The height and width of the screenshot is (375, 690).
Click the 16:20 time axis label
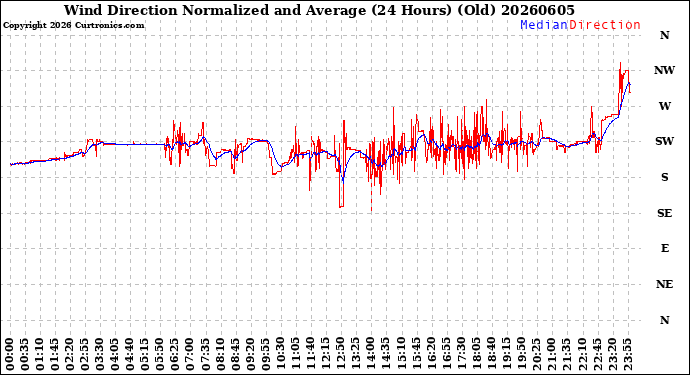[x=431, y=354]
